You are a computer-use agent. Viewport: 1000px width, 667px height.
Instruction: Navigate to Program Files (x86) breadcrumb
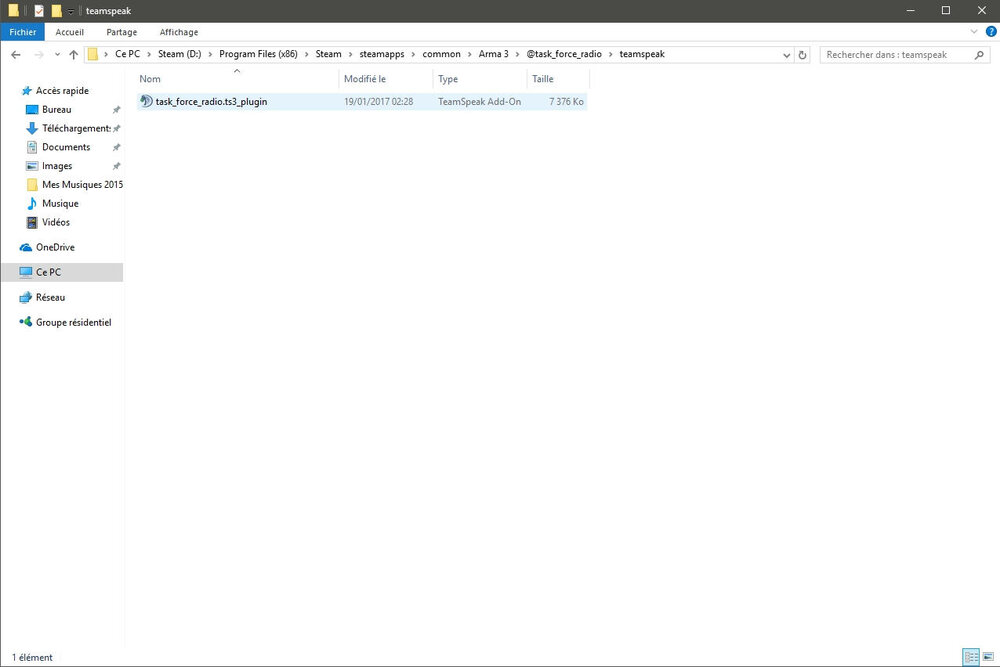(x=258, y=54)
